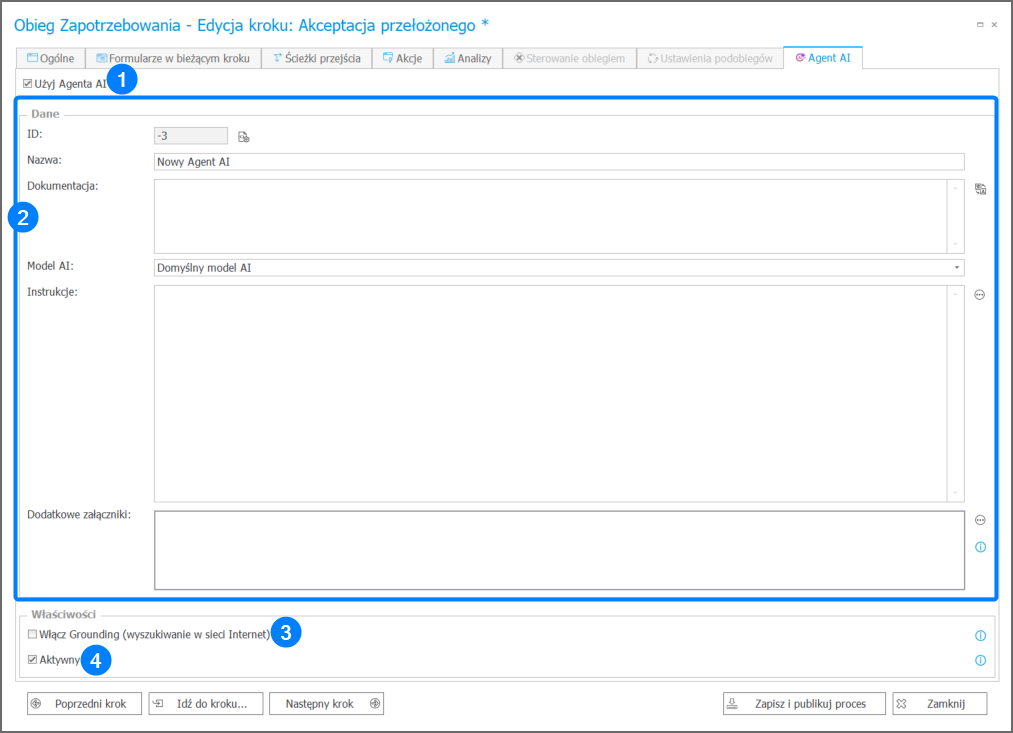
Task: Click the Idź do kroku... button
Action: 205,703
